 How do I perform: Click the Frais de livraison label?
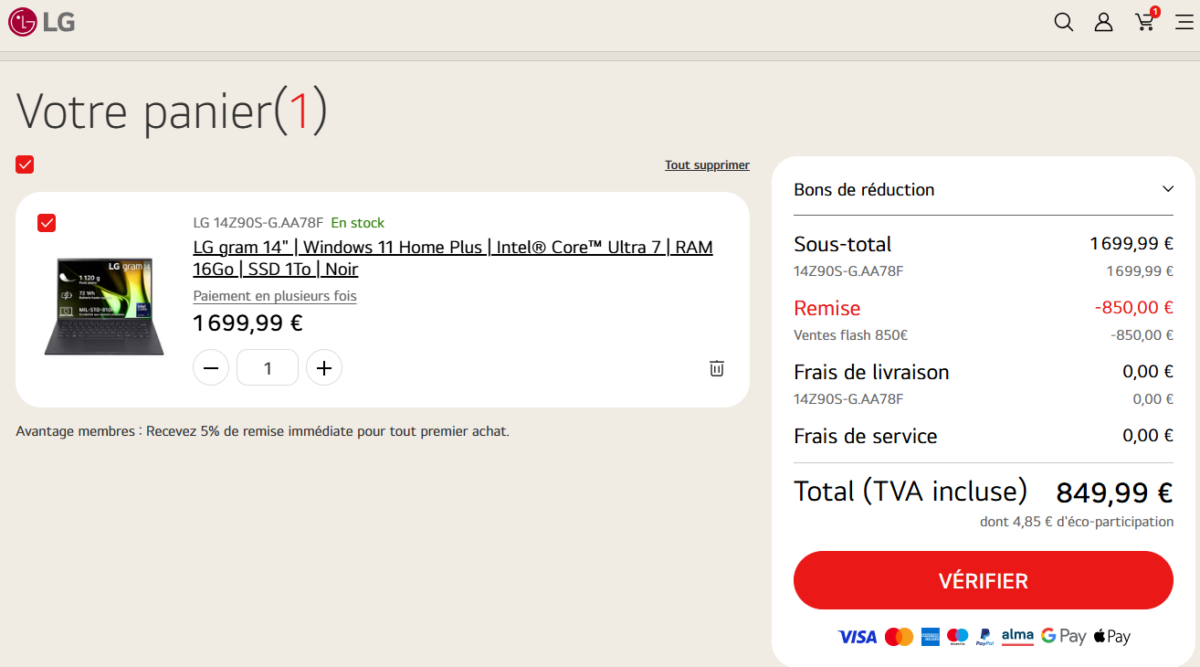[x=871, y=372]
